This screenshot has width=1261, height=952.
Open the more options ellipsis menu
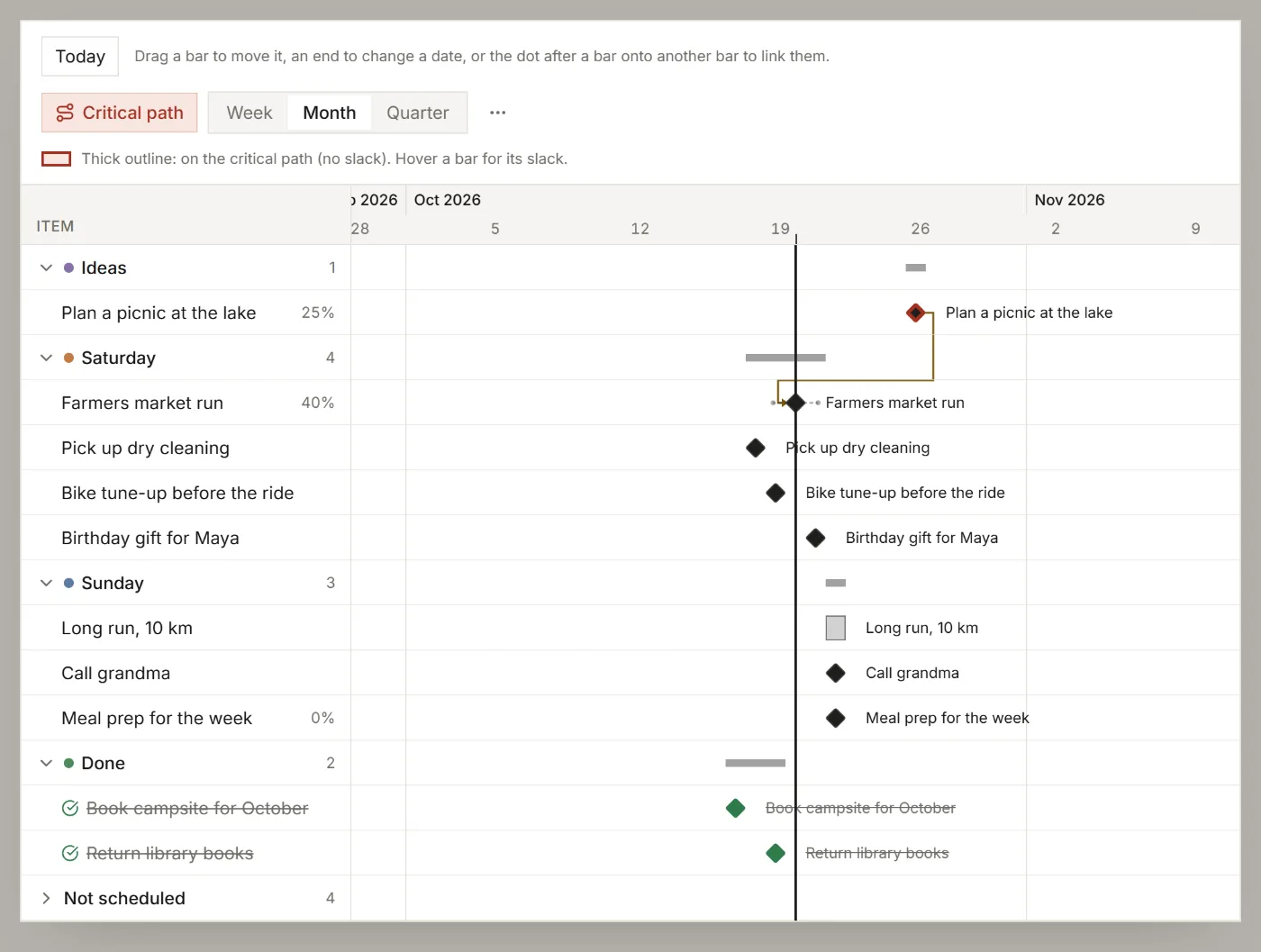click(498, 113)
